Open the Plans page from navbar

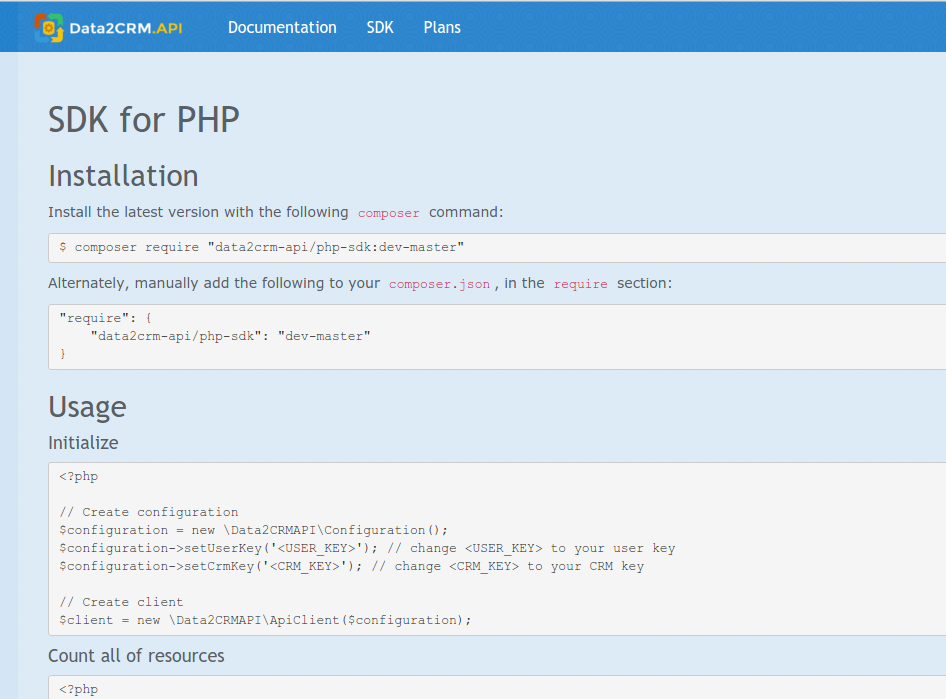click(442, 28)
